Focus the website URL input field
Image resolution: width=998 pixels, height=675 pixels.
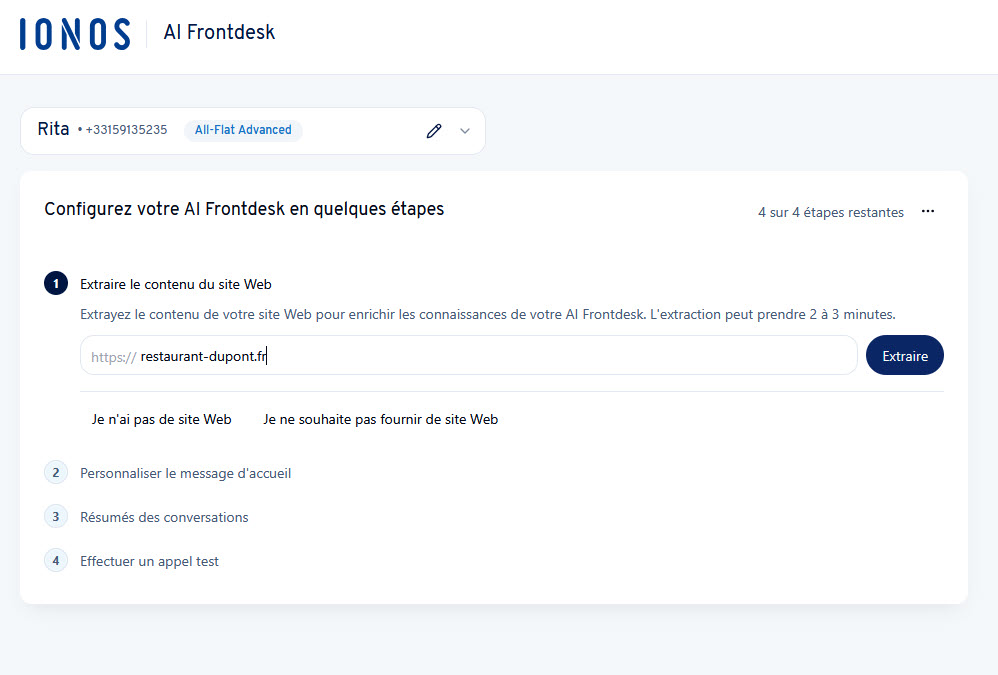coord(468,356)
